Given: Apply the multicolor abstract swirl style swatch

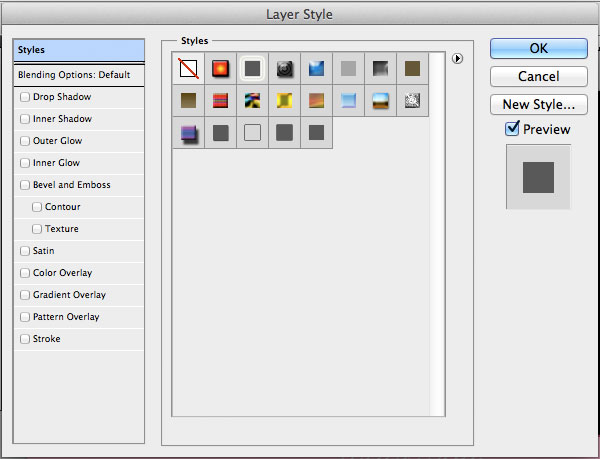Looking at the screenshot, I should [x=253, y=101].
